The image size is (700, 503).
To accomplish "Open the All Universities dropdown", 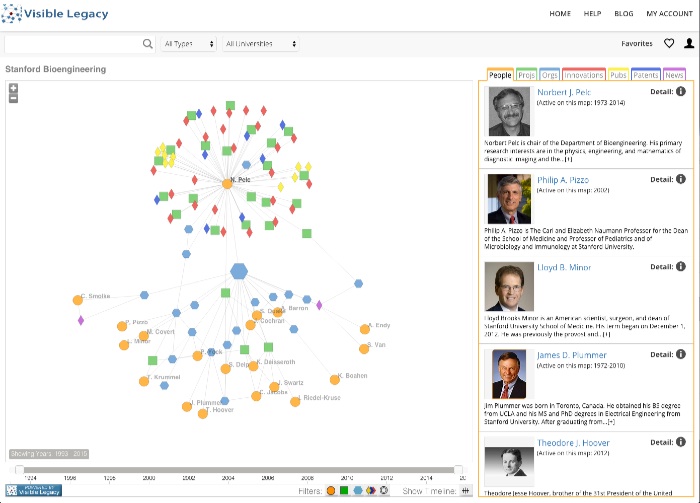I will (x=261, y=44).
